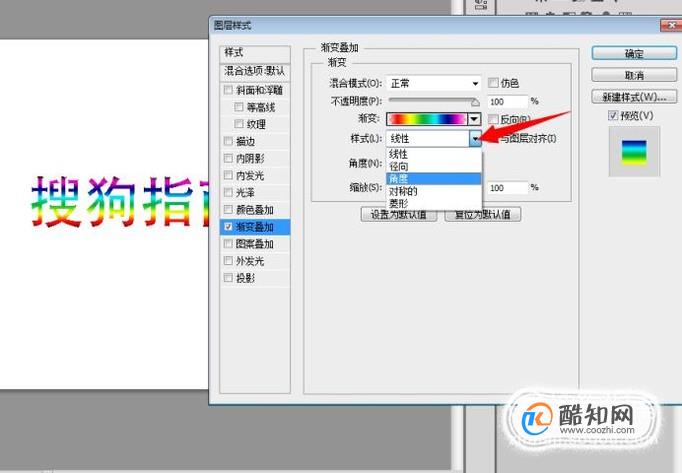Enable 投影 checkbox
Viewport: 682px width, 473px height.
[x=228, y=278]
